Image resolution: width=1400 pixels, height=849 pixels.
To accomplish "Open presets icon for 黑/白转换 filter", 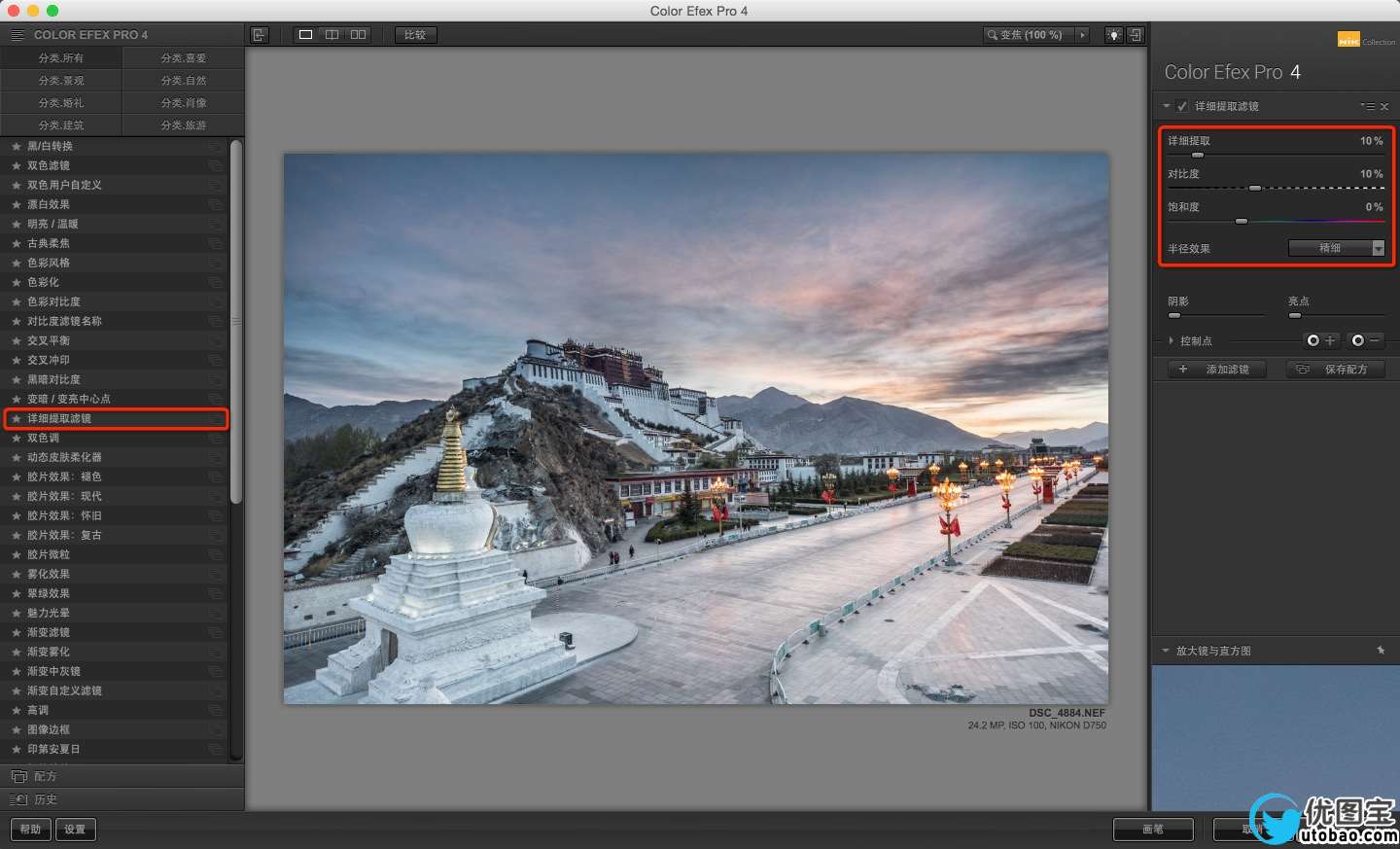I will tap(215, 146).
